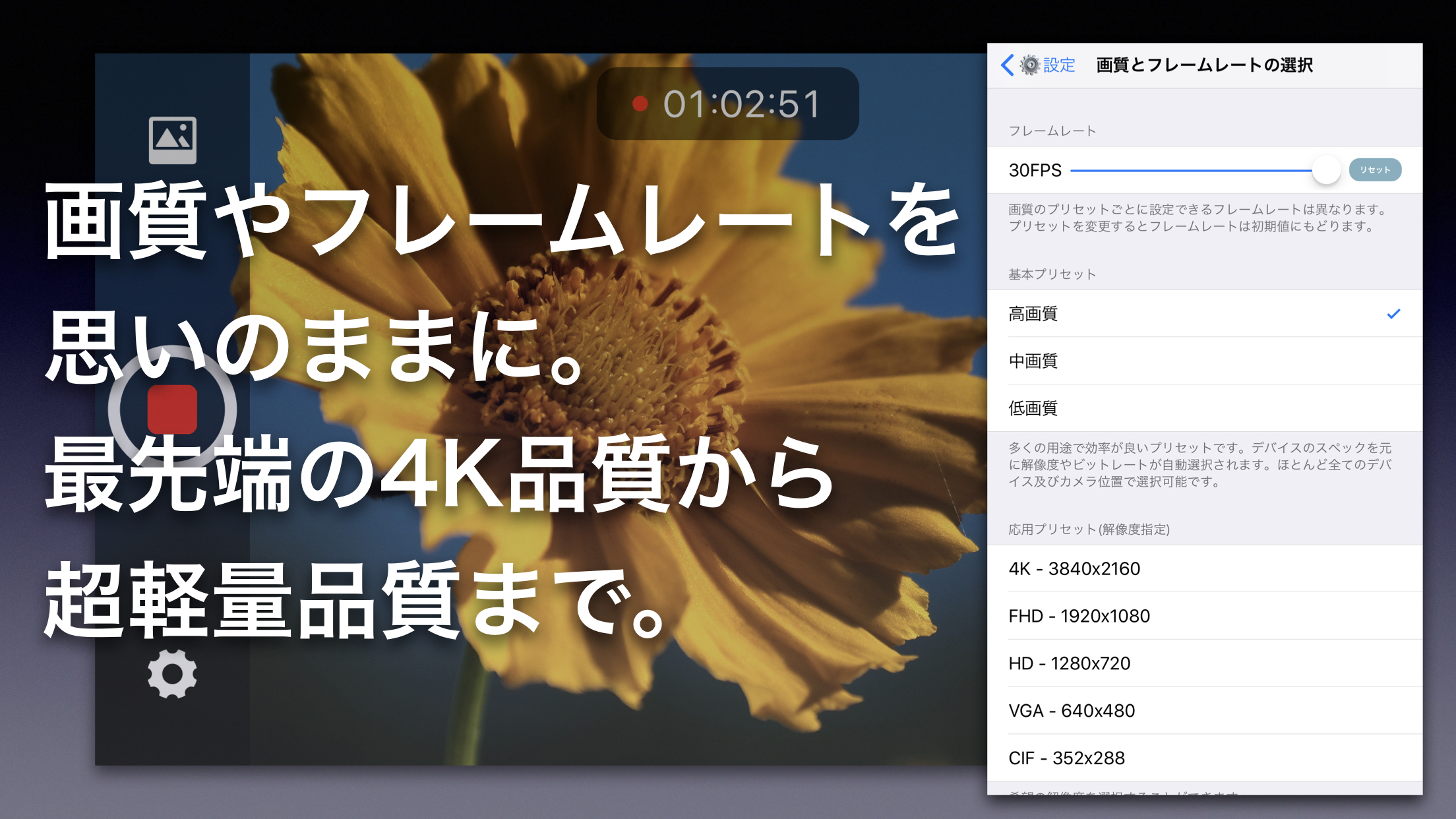The image size is (1456, 819).
Task: Click the red recording indicator dot
Action: 640,104
